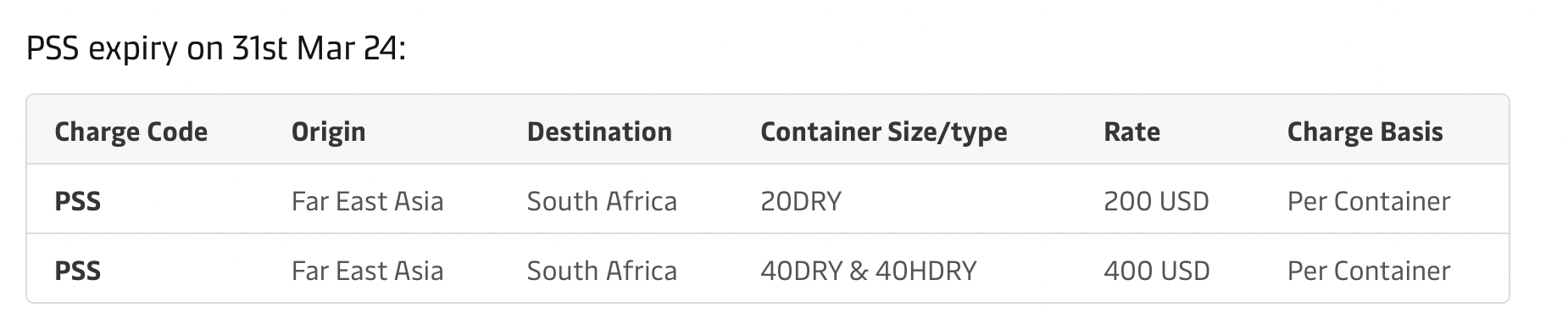Image resolution: width=1568 pixels, height=336 pixels.
Task: Select the Origin column header
Action: [x=329, y=132]
